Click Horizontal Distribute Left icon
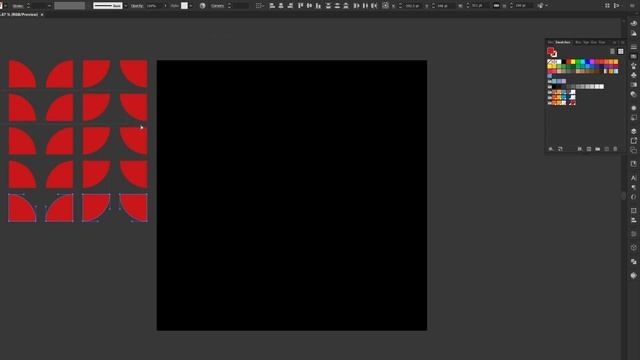Image resolution: width=640 pixels, height=360 pixels. [356, 6]
